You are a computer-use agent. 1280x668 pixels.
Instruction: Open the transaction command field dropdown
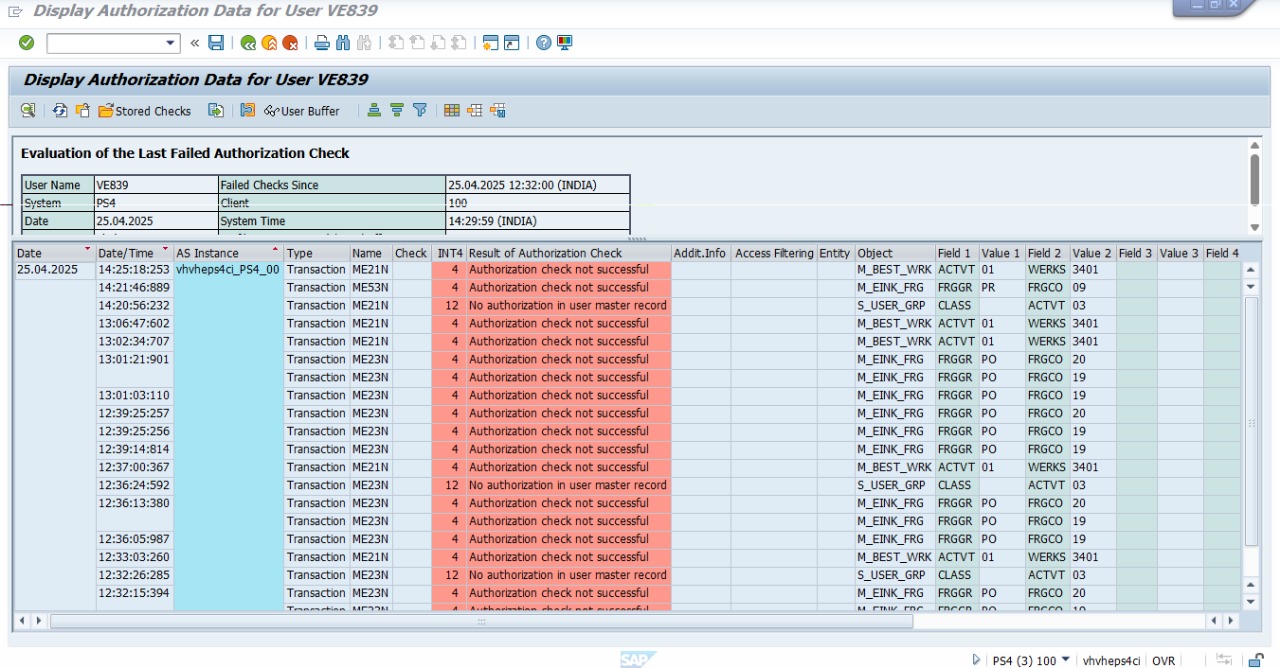170,43
